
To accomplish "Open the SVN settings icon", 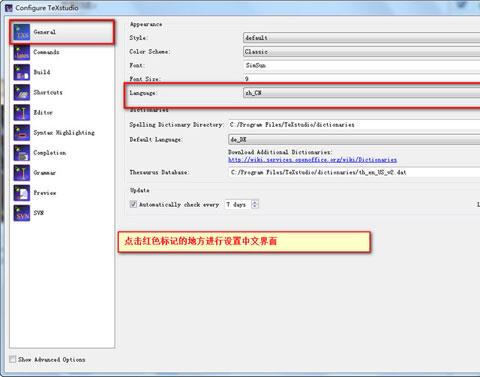I will (22, 213).
